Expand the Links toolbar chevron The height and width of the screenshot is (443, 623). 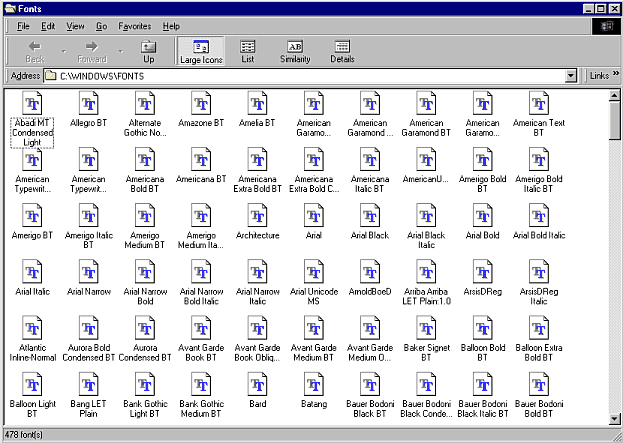616,74
